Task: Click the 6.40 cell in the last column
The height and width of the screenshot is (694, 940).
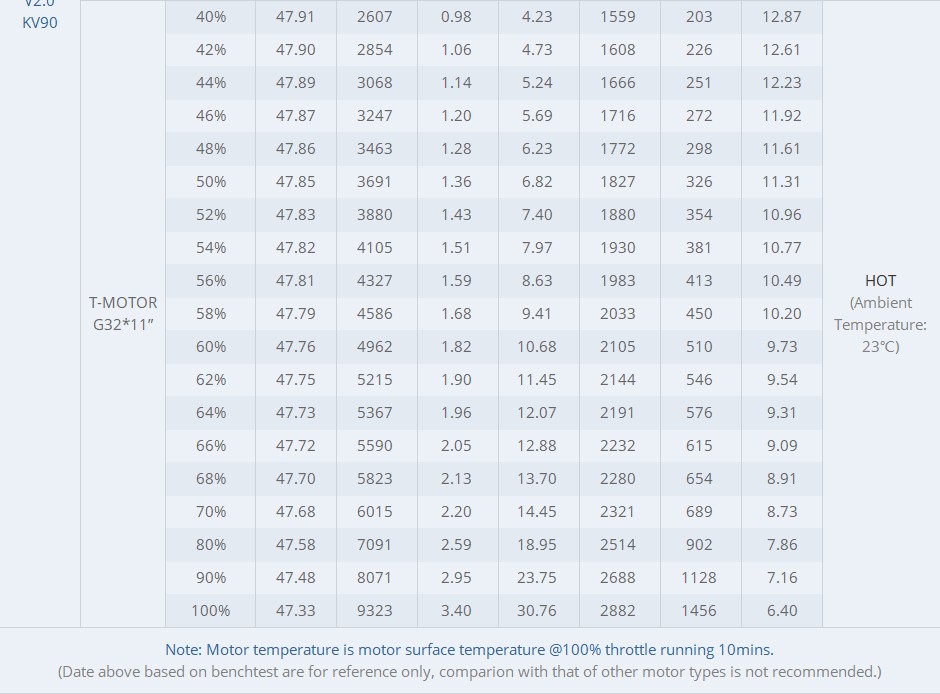Action: pyautogui.click(x=781, y=610)
